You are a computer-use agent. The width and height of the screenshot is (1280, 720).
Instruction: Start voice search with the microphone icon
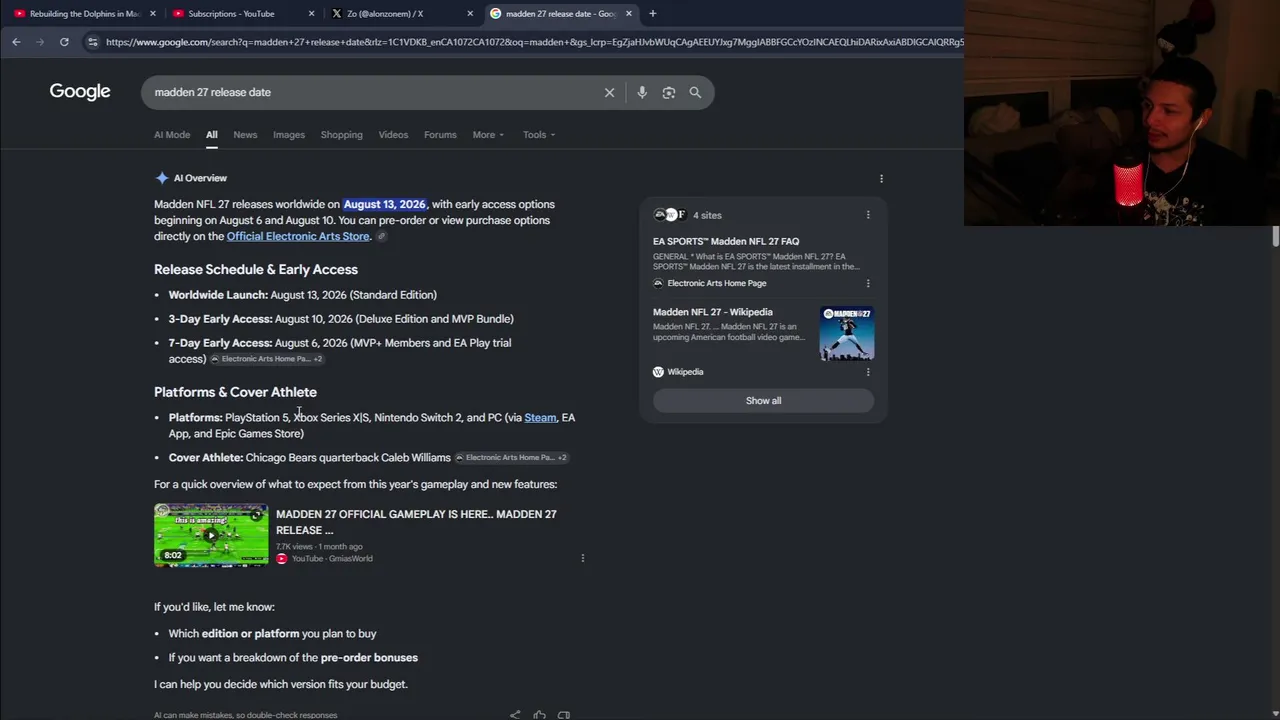tap(642, 92)
